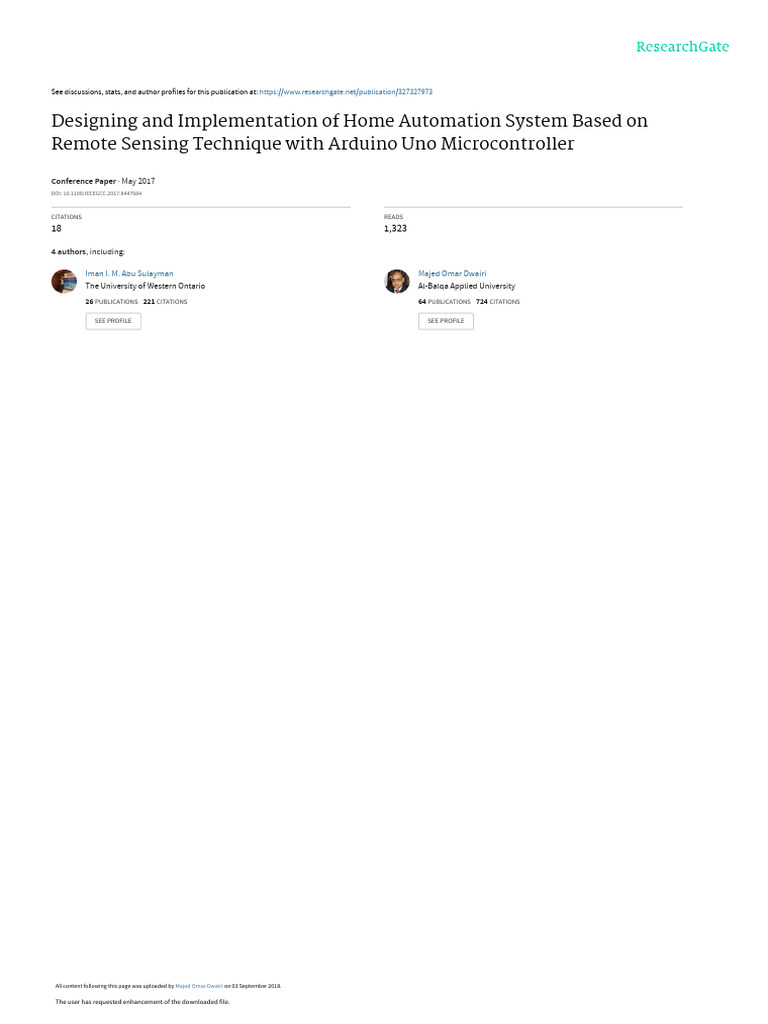Click Majed Omar Dwairi's profile photo
This screenshot has height=1024, width=768.
pos(397,282)
